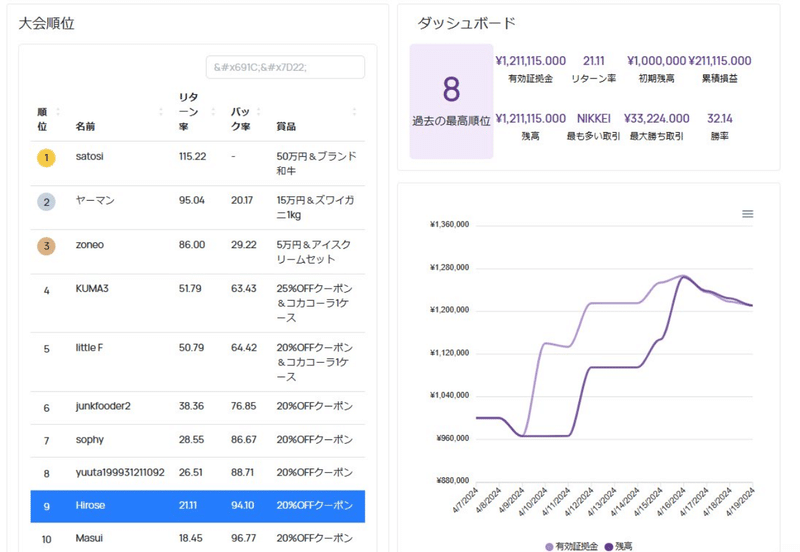Click Hirose's back rate 94.10
800x552 pixels.
click(242, 505)
